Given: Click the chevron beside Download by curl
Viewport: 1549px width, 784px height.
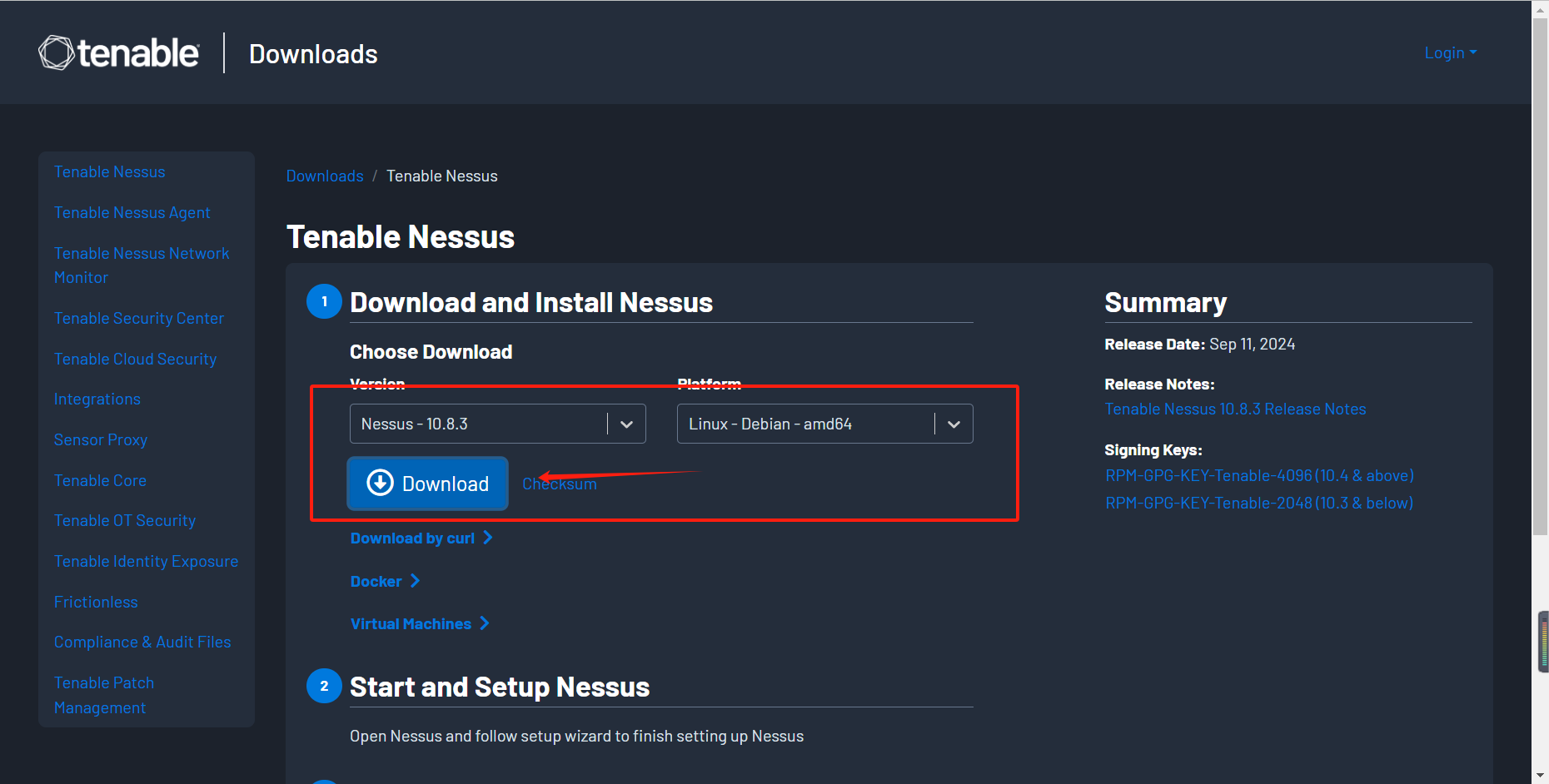Looking at the screenshot, I should (x=488, y=538).
